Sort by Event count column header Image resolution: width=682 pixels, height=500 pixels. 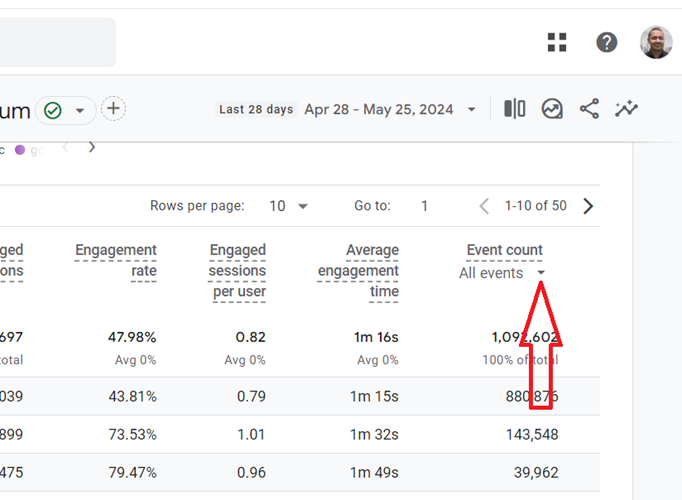[x=505, y=250]
